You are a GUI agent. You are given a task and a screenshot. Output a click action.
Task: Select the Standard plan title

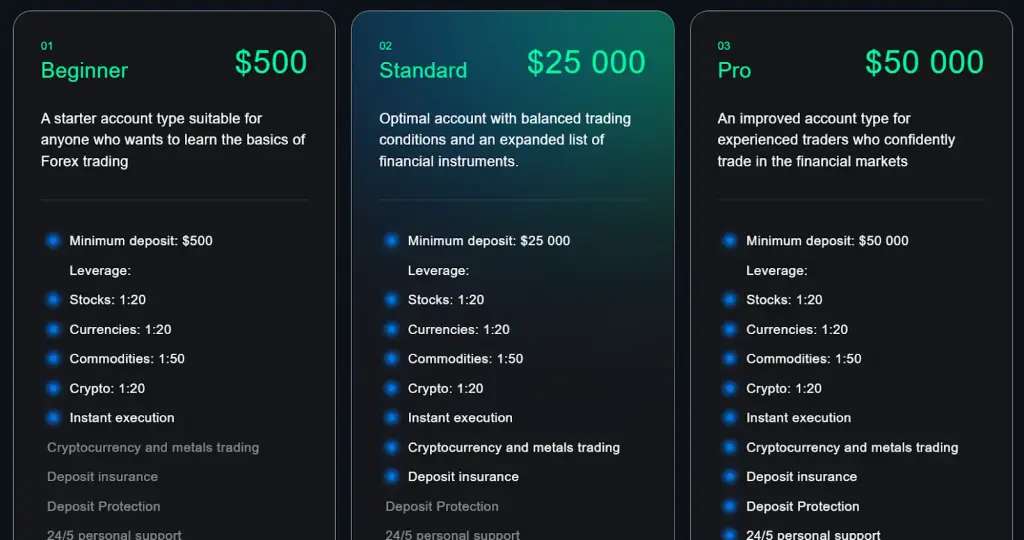click(423, 71)
